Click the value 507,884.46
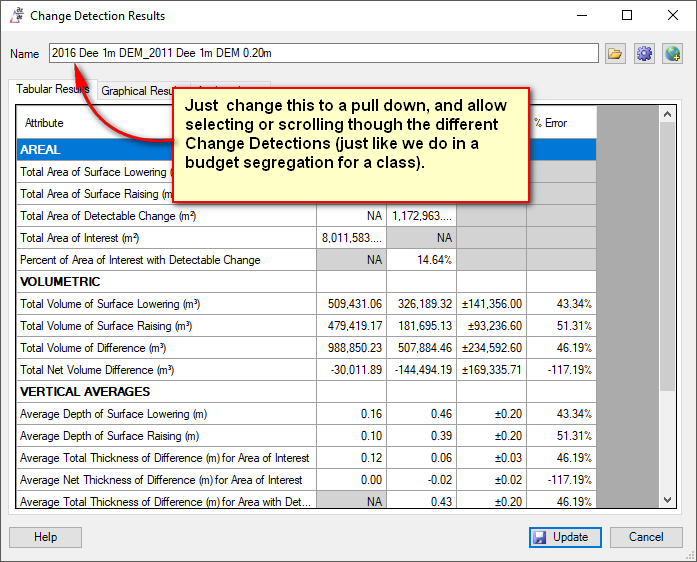 (x=421, y=348)
